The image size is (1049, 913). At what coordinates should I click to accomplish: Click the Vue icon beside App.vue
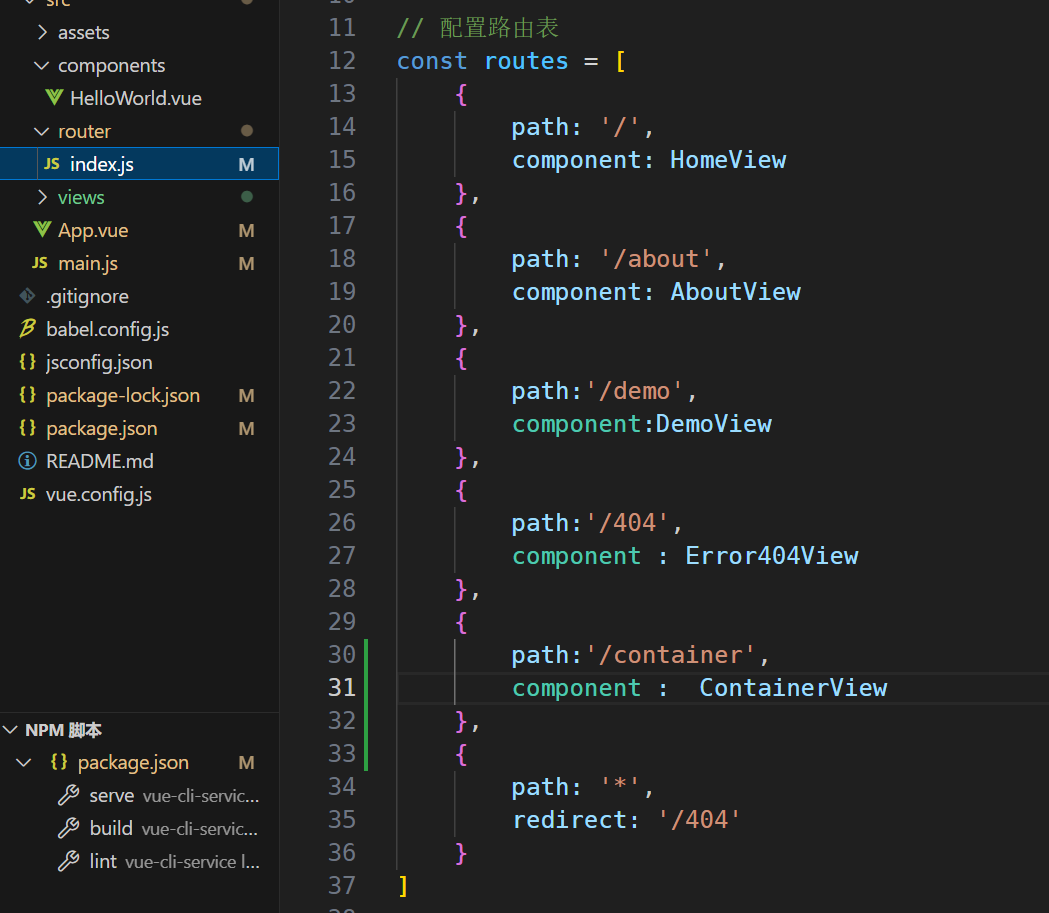tap(42, 229)
